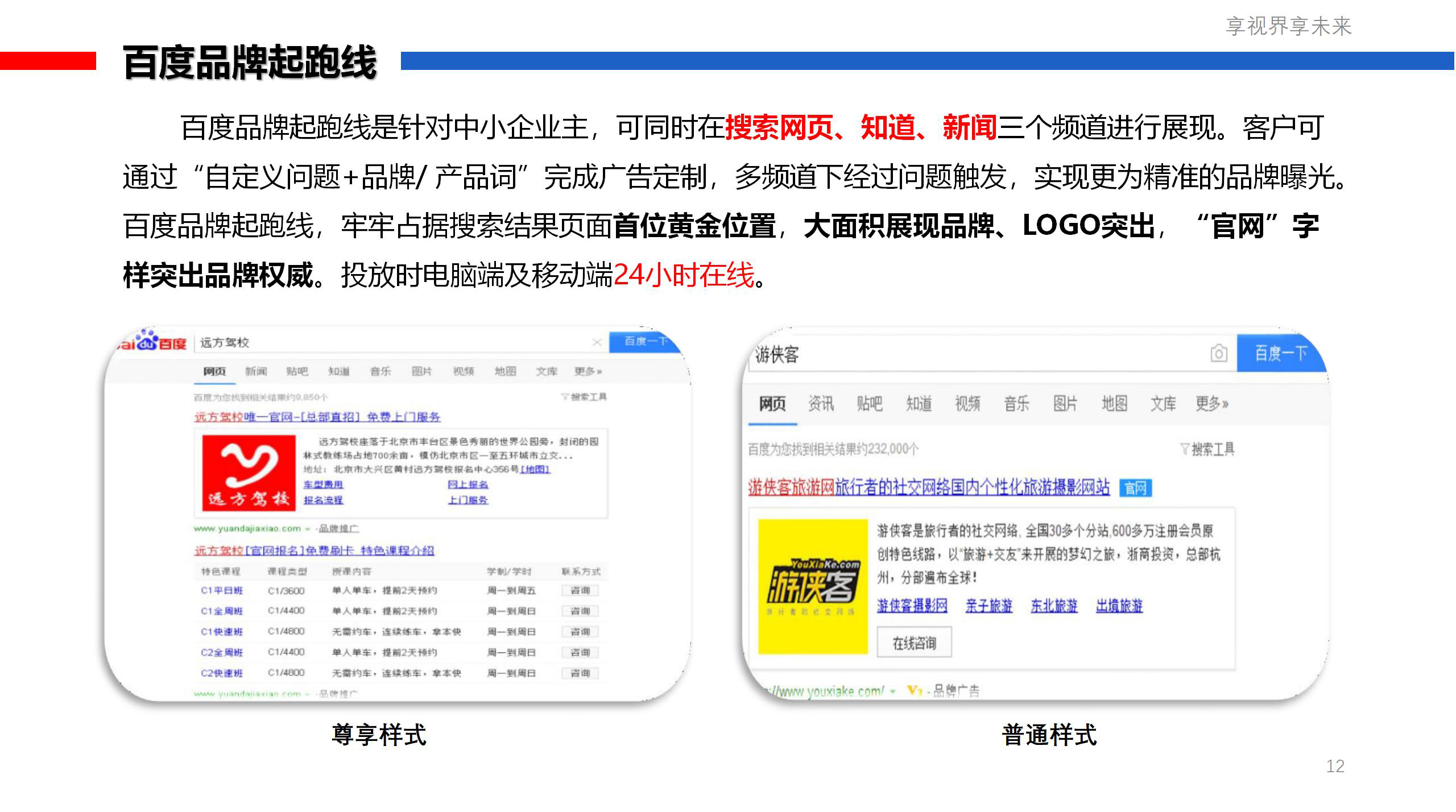Open 车型费用 link

[323, 484]
